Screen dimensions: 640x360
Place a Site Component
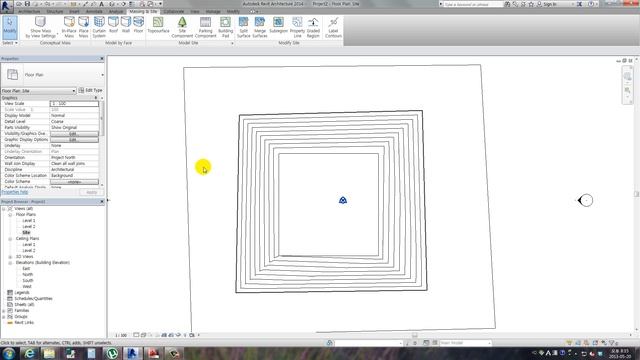click(x=182, y=27)
